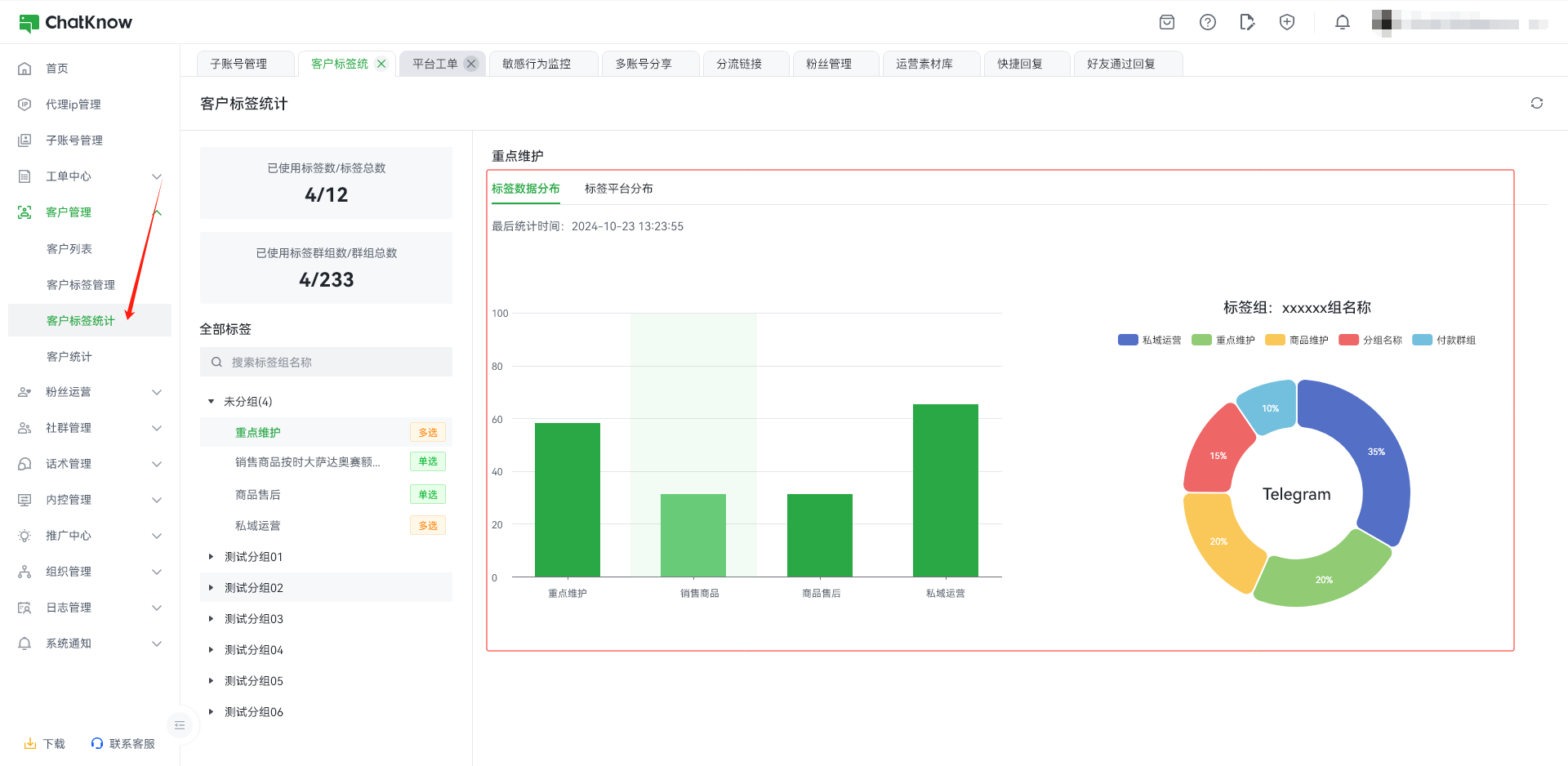Toggle the 付款群组 legend entry
1568x766 pixels.
click(1443, 341)
